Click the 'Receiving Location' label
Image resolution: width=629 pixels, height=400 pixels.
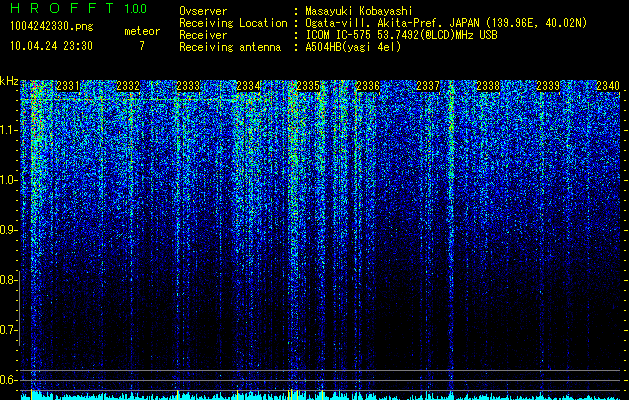pyautogui.click(x=233, y=23)
